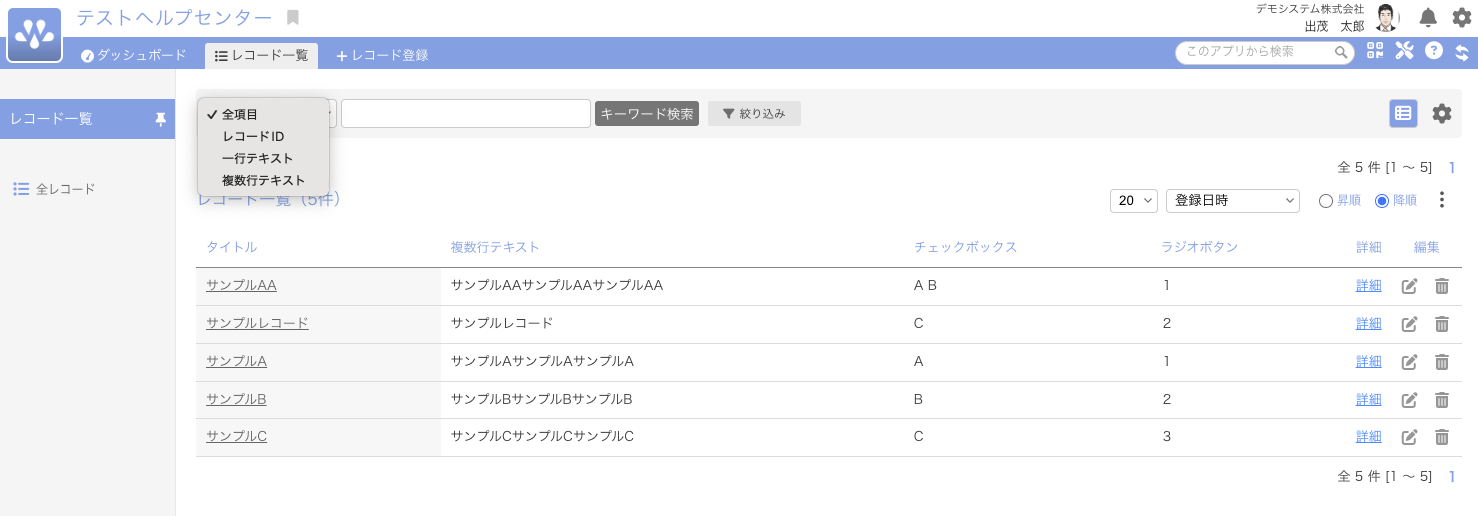This screenshot has width=1478, height=516.
Task: Open 詳細 for サンプルB row
Action: [x=1368, y=400]
